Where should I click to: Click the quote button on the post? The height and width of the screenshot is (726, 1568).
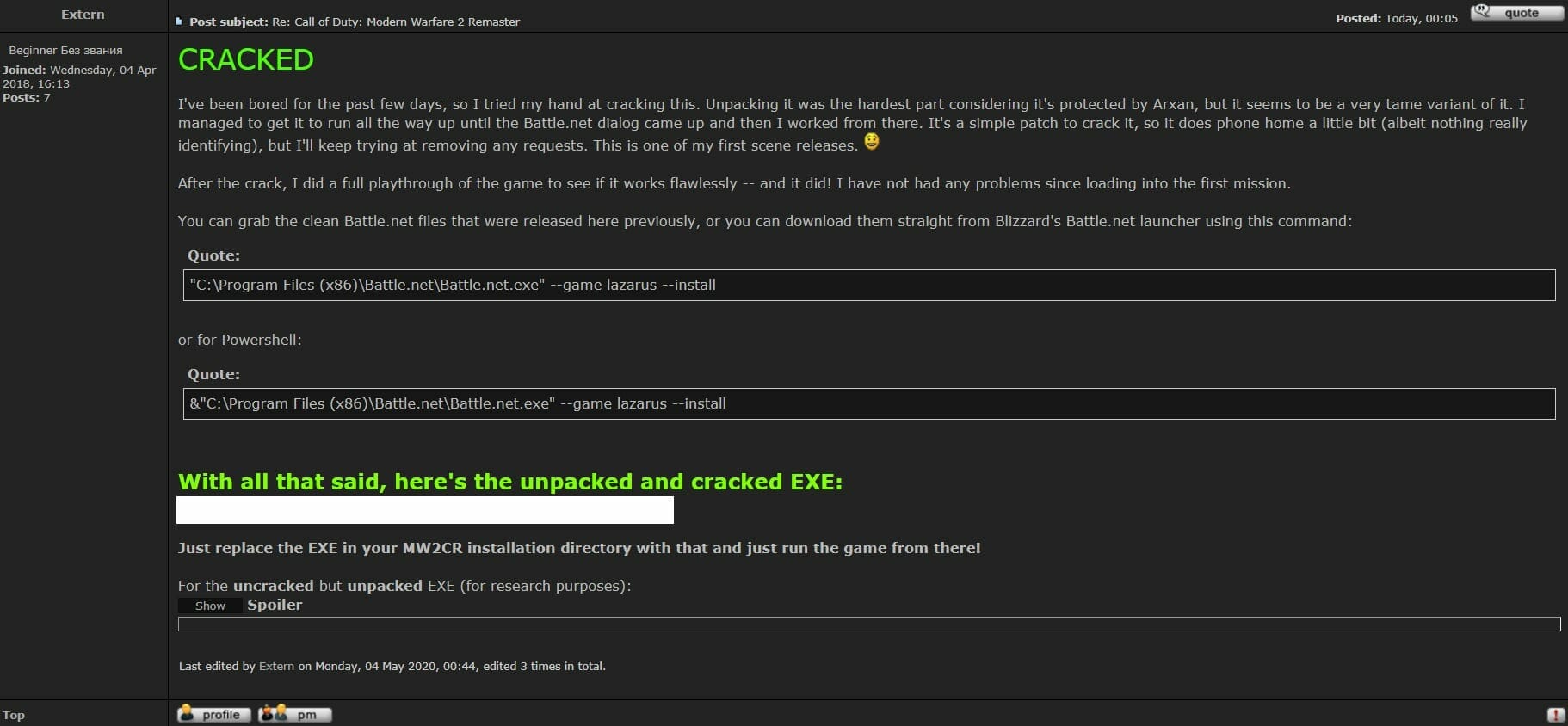coord(1516,13)
